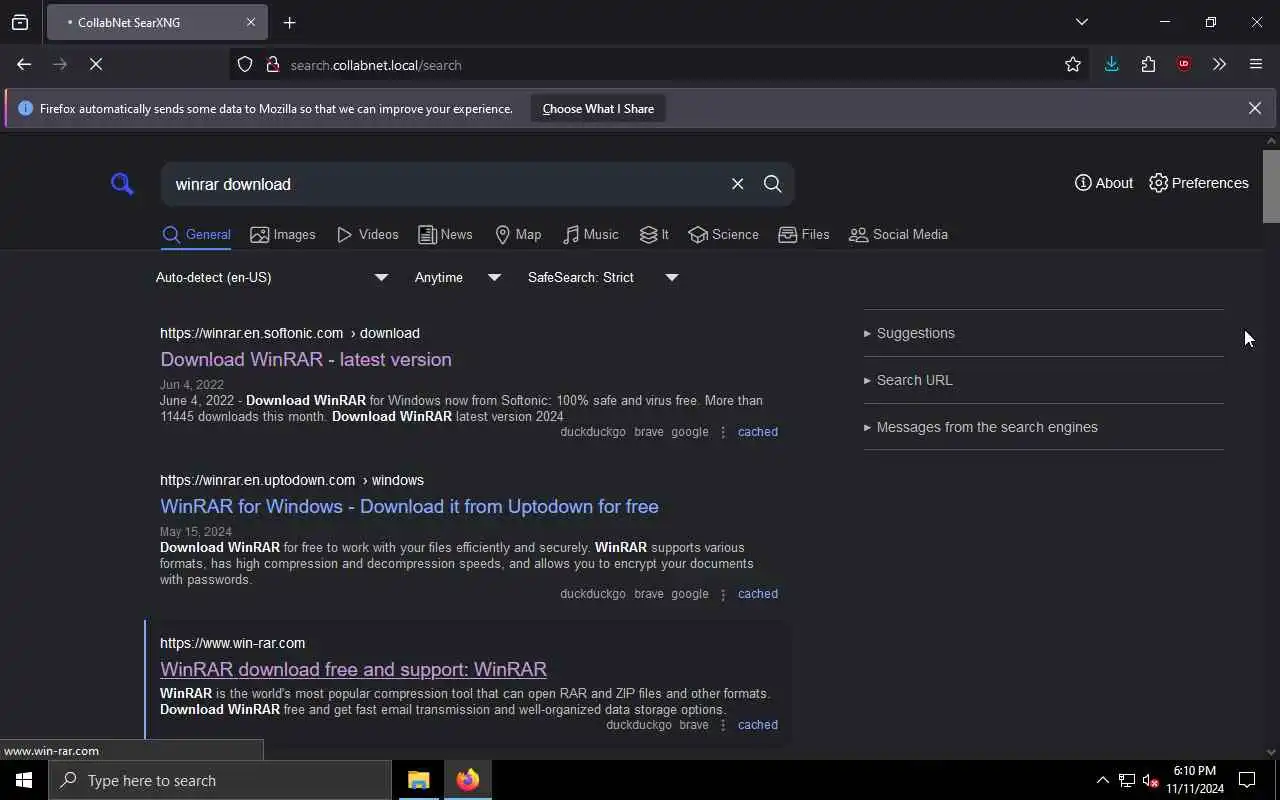The width and height of the screenshot is (1280, 800).
Task: Click the site security lock icon
Action: pyautogui.click(x=272, y=64)
